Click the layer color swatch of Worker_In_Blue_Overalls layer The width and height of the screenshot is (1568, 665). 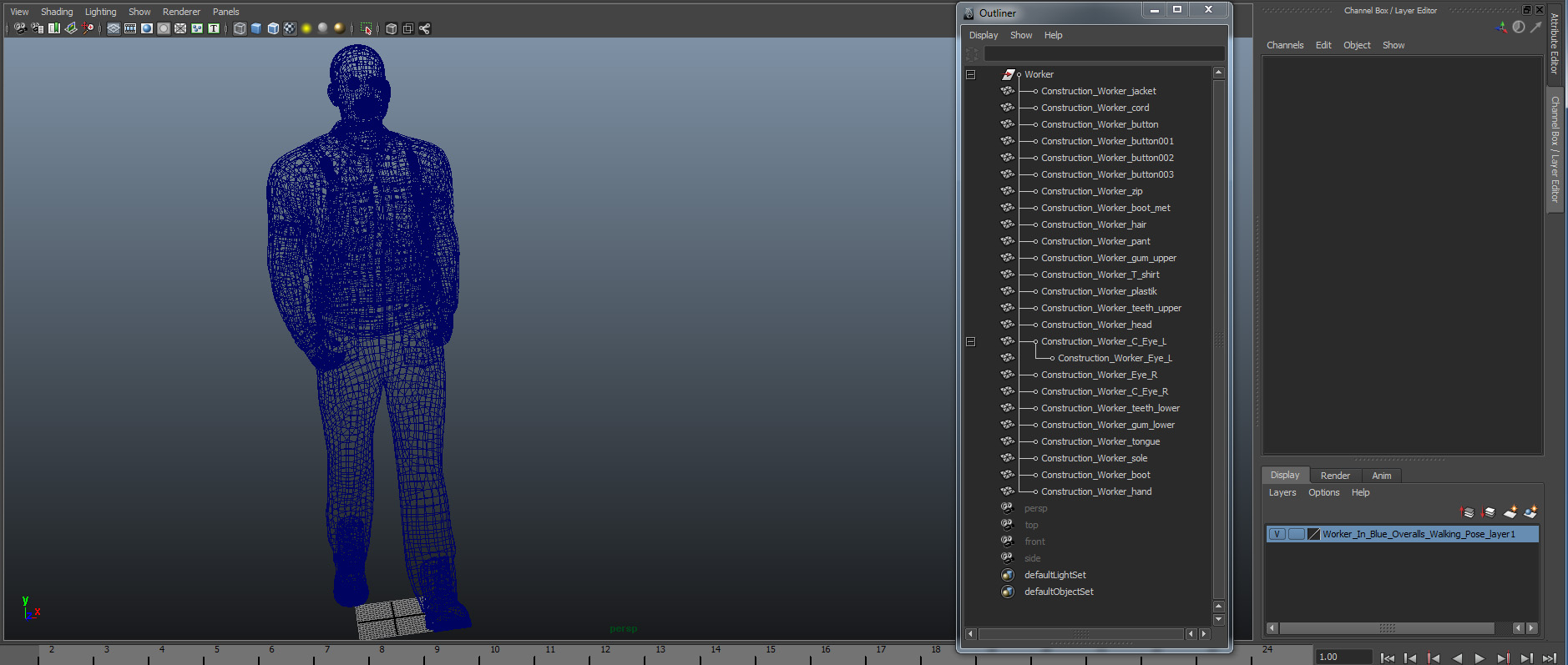1313,534
